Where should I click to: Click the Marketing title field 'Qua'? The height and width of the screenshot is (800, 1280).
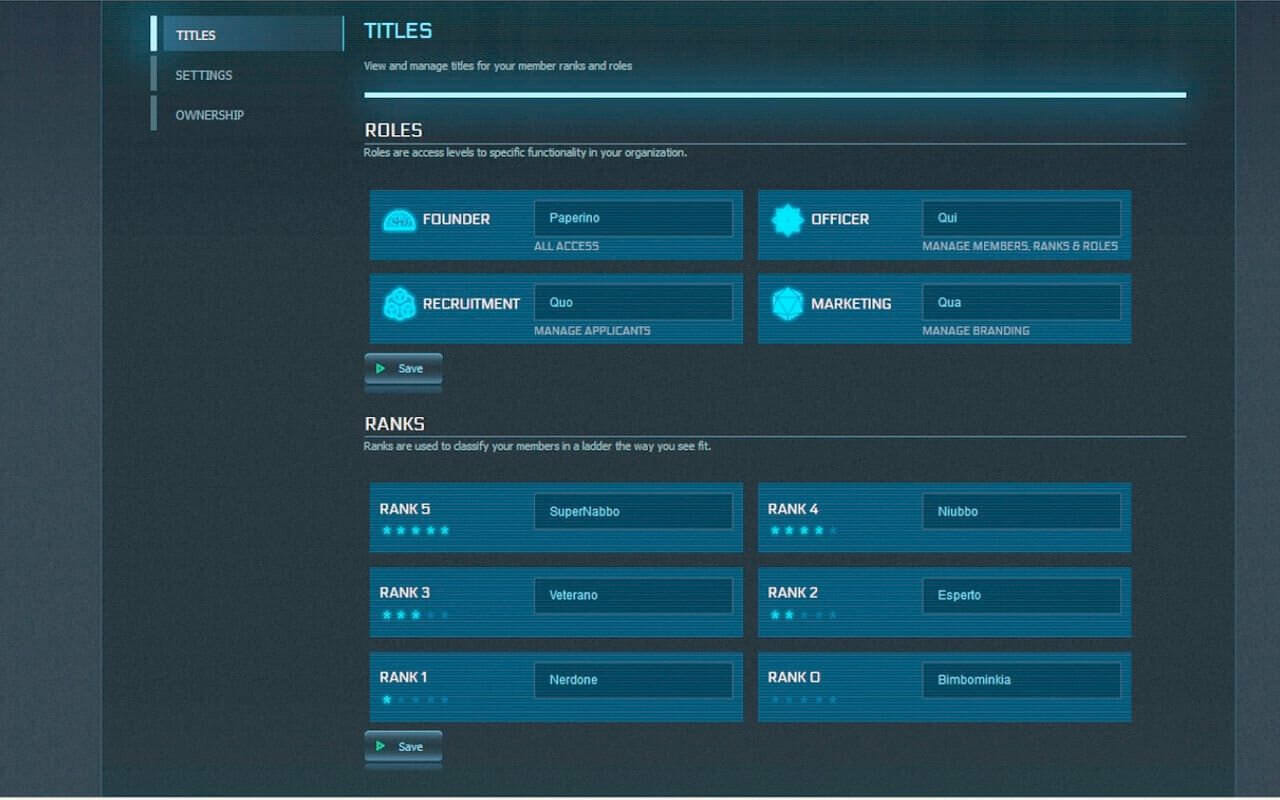pyautogui.click(x=1021, y=302)
